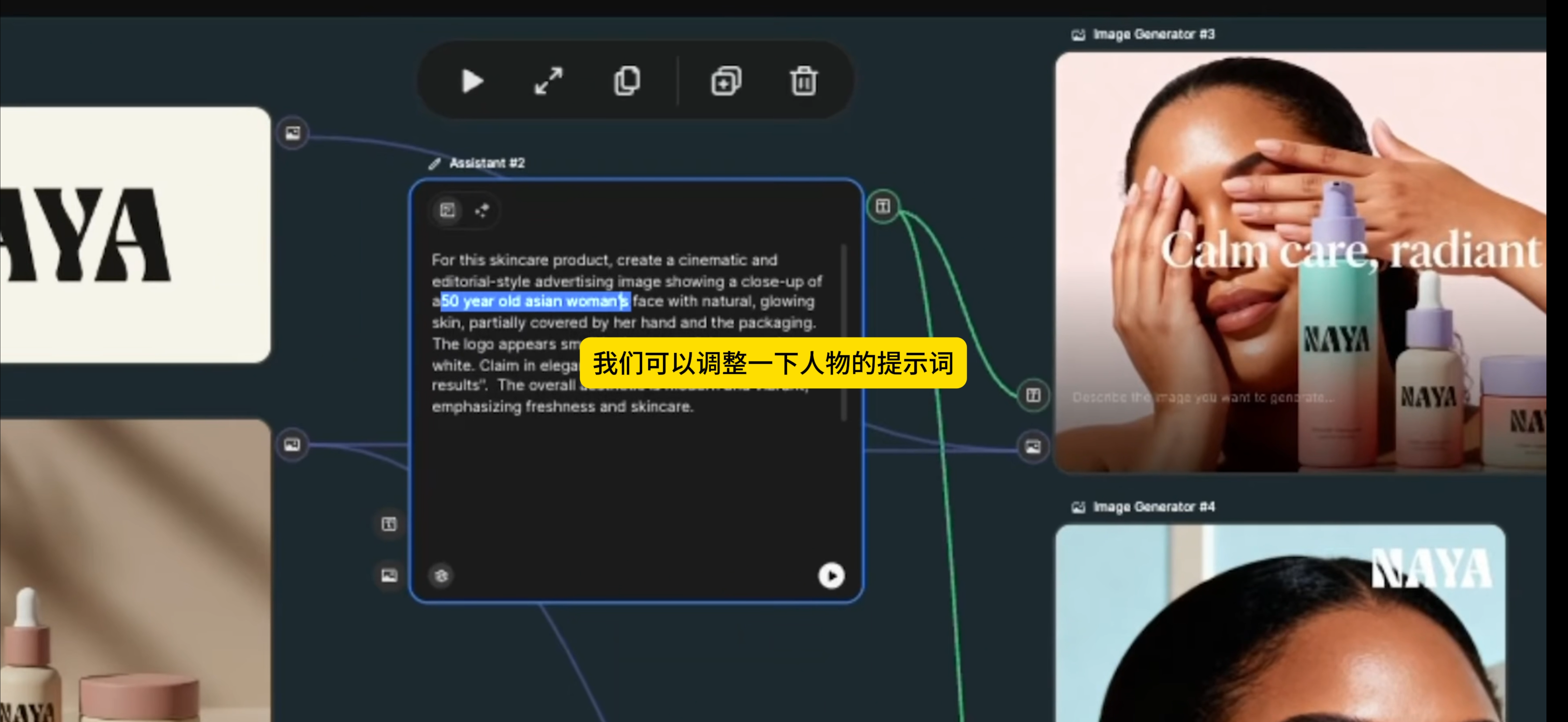
Task: Delete the node with the trash icon
Action: [804, 81]
